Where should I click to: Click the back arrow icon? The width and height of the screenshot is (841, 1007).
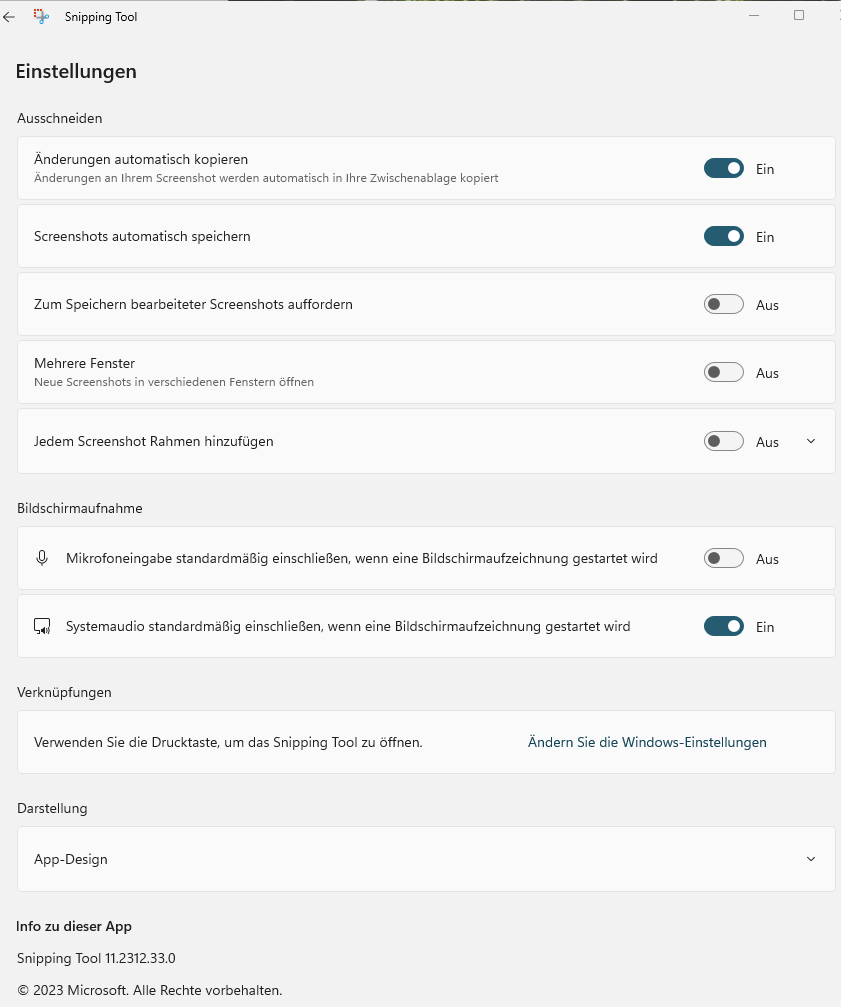coord(9,17)
